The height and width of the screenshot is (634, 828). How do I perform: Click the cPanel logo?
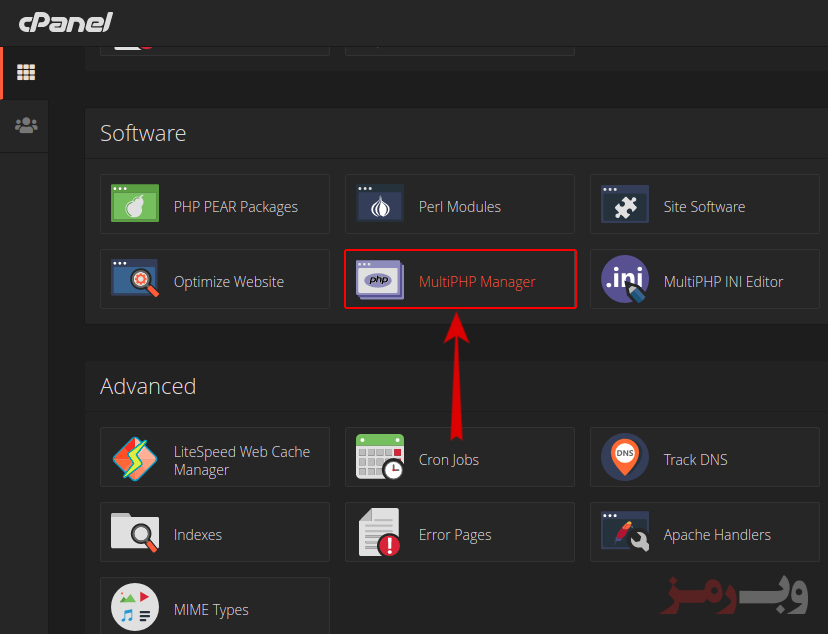65,23
